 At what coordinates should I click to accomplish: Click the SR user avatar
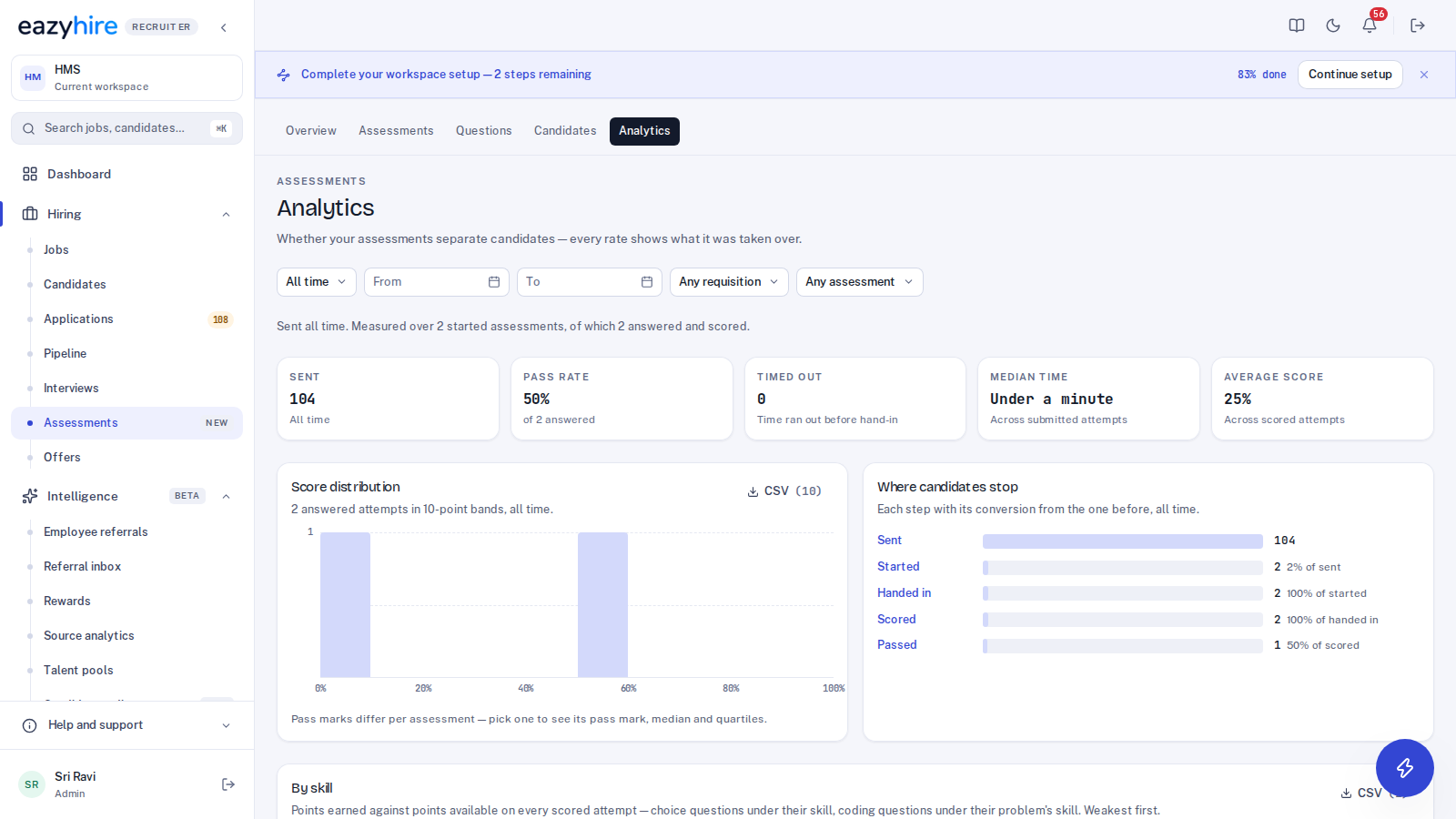[32, 784]
